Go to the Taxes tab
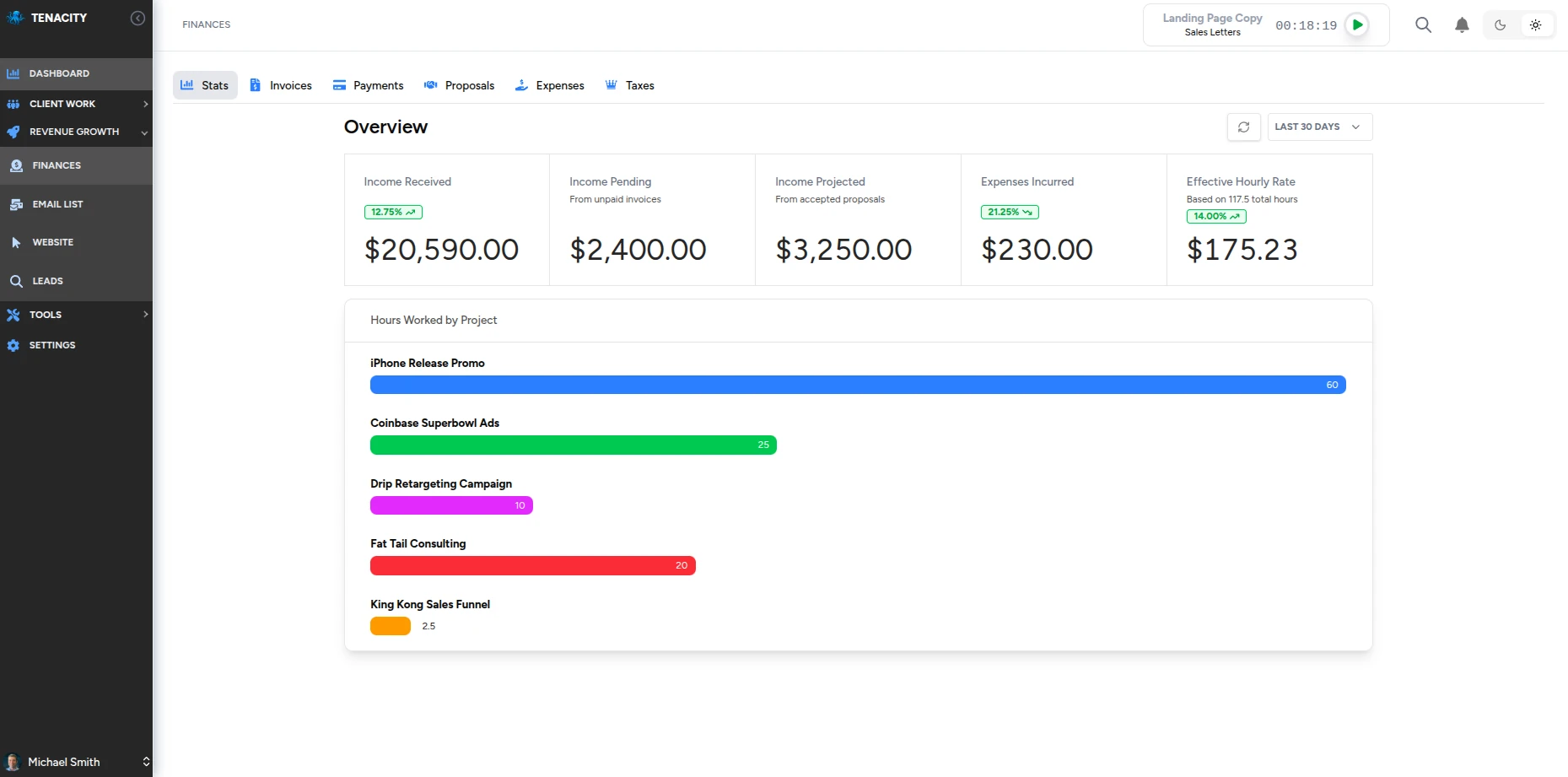The height and width of the screenshot is (777, 1568). coord(630,86)
